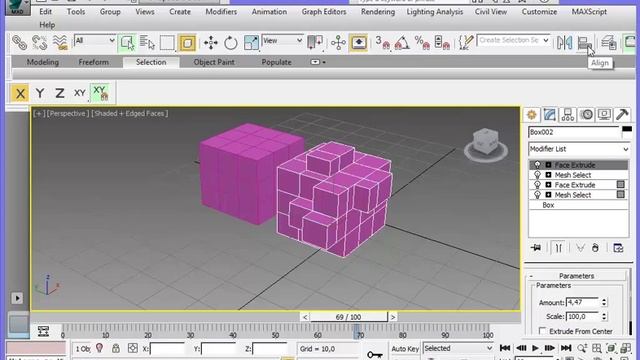Image resolution: width=640 pixels, height=360 pixels.
Task: Toggle top Face Extrude modifier lightbulb
Action: (x=537, y=165)
